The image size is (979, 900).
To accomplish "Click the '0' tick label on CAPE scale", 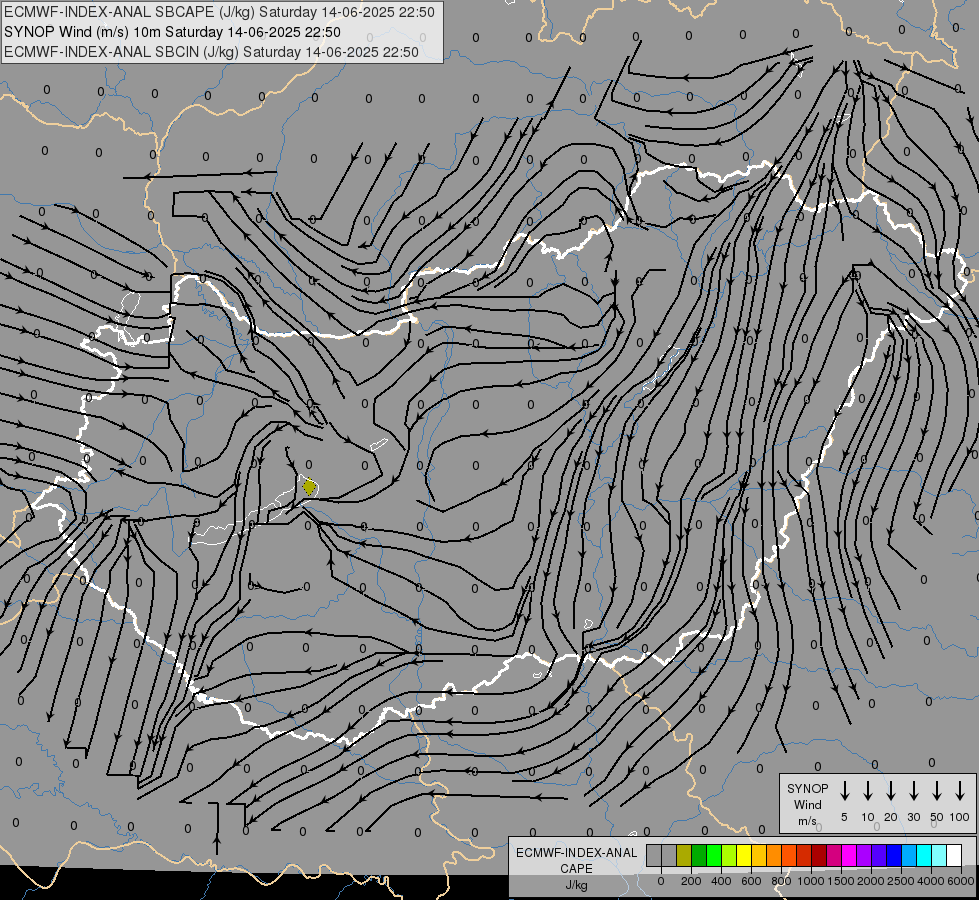I will (x=661, y=881).
